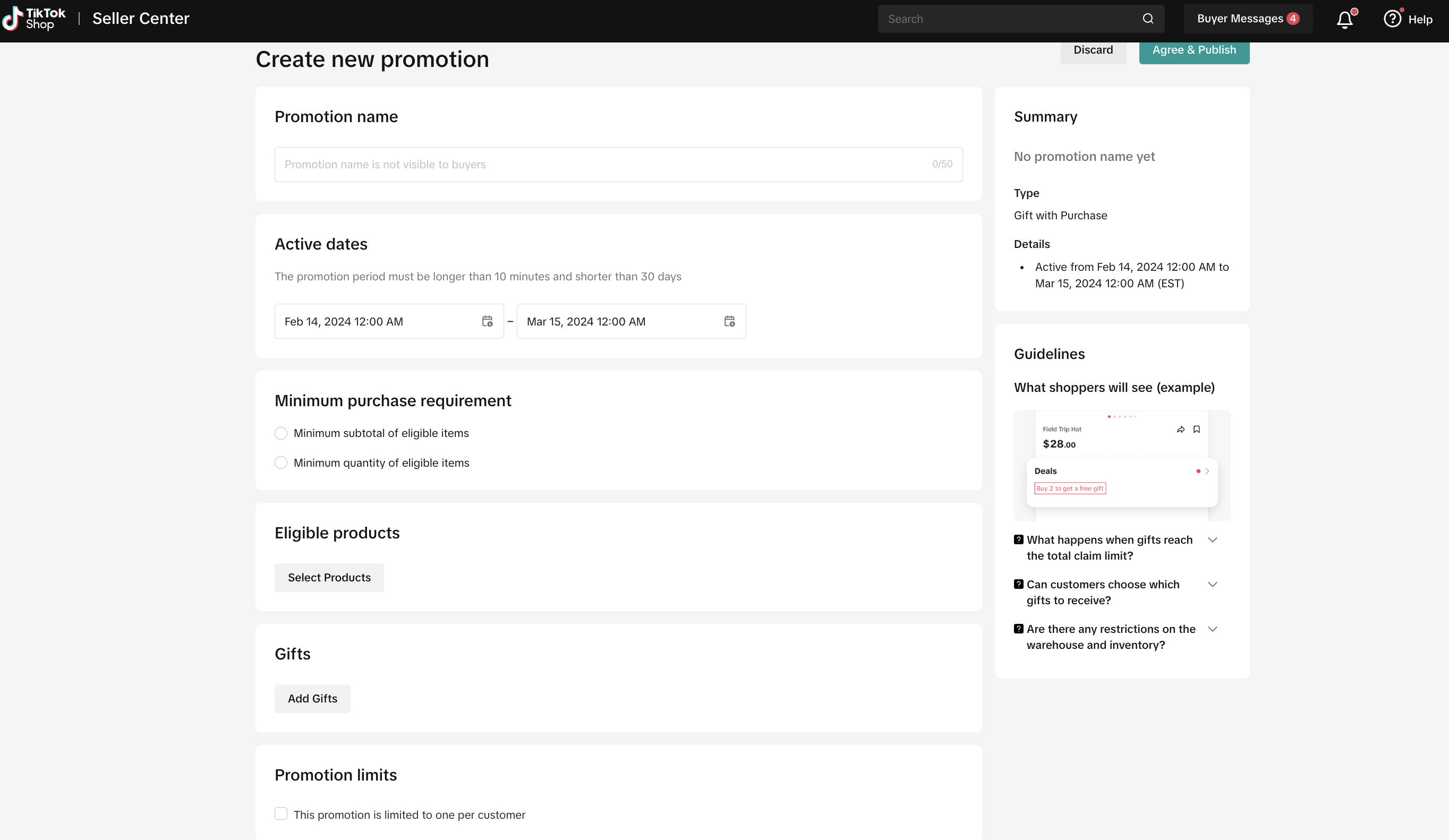
Task: Click Seller Center header title
Action: pos(141,19)
